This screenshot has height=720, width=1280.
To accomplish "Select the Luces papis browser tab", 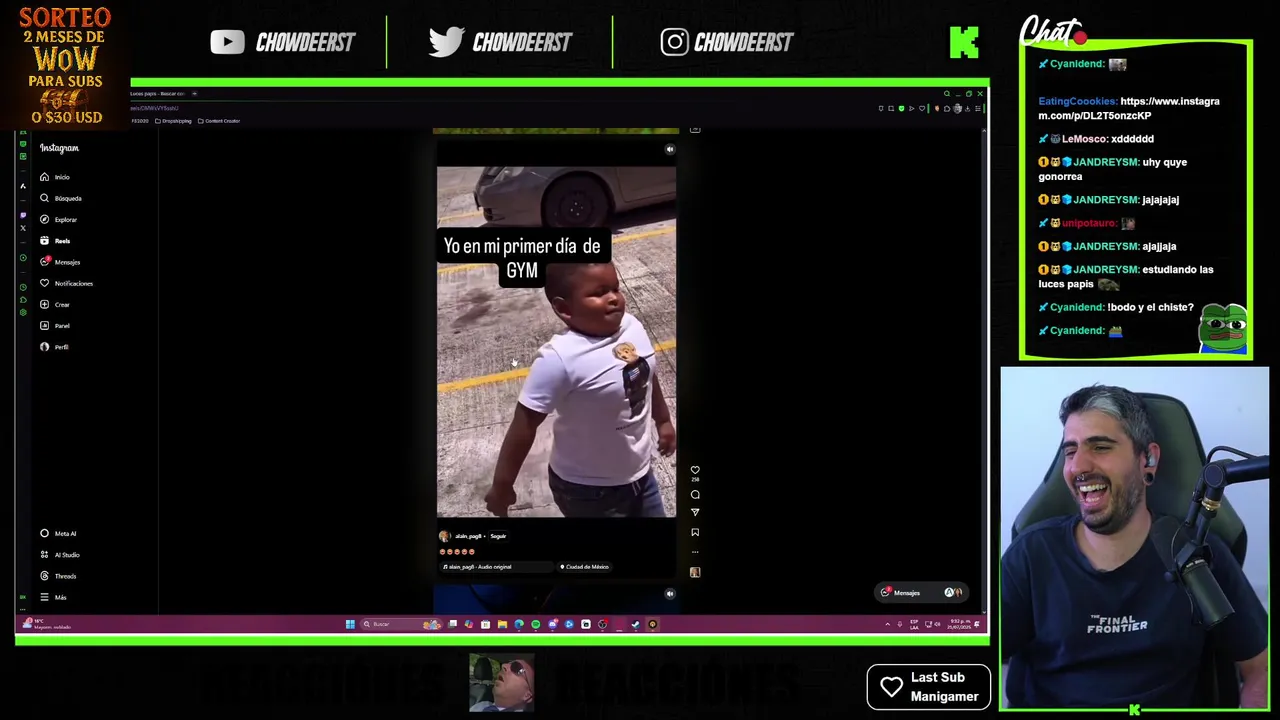I will pos(158,93).
